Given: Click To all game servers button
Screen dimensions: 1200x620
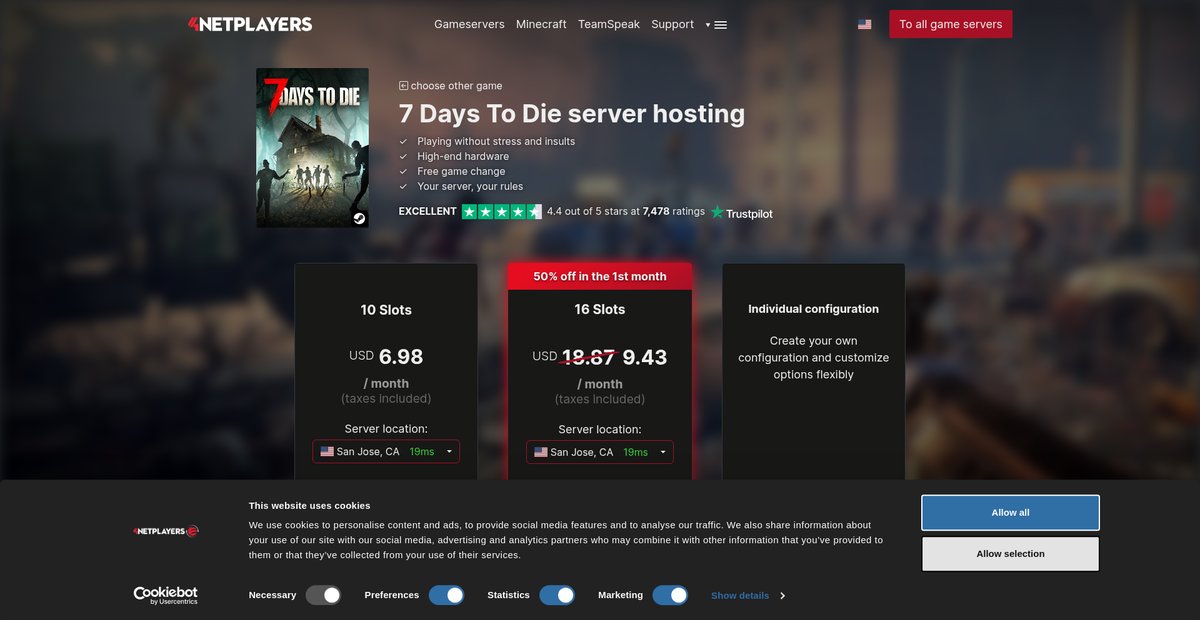Looking at the screenshot, I should 951,24.
